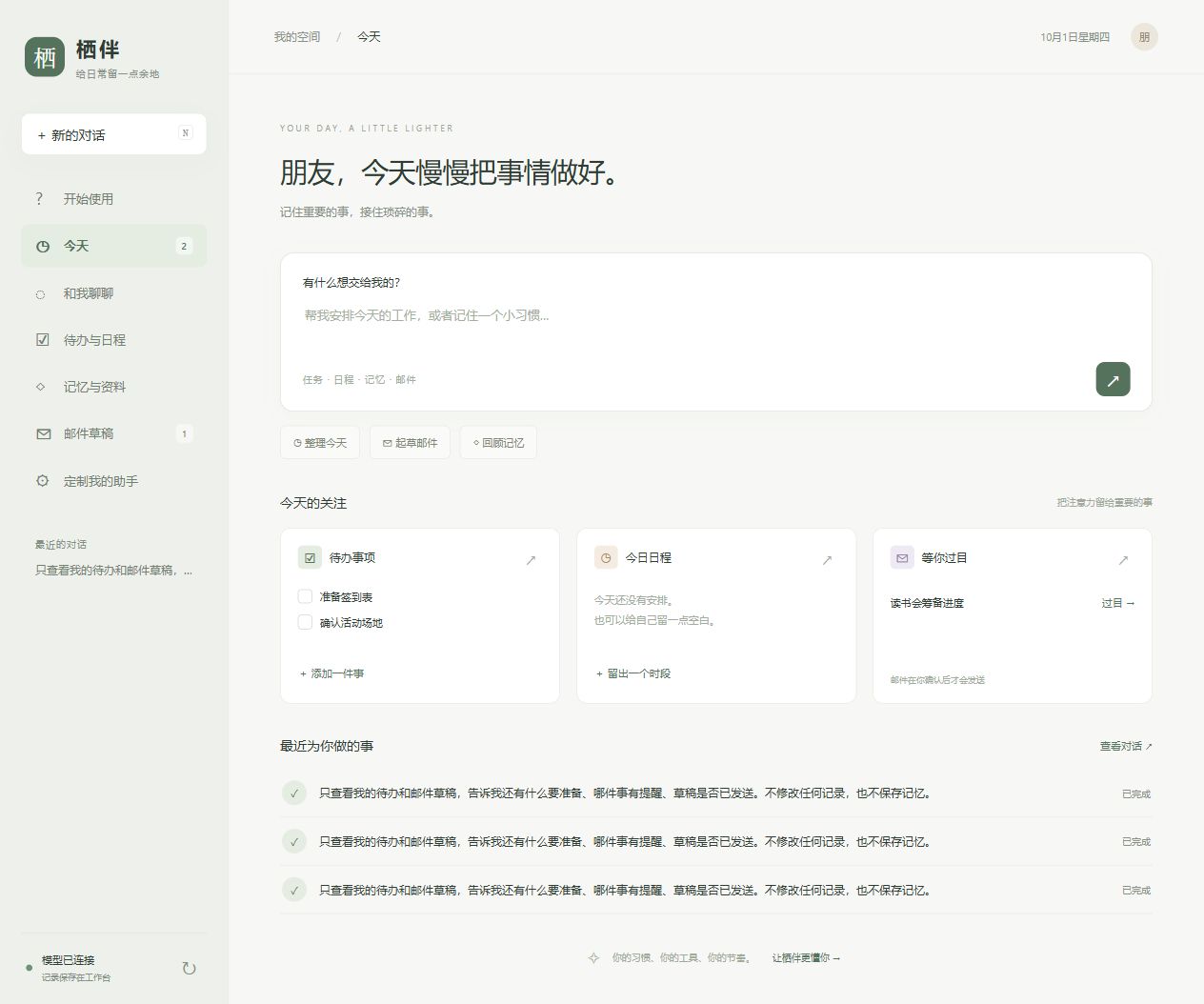Click 我的空间 breadcrumb
Screen dimensions: 1204x1004
tap(297, 37)
